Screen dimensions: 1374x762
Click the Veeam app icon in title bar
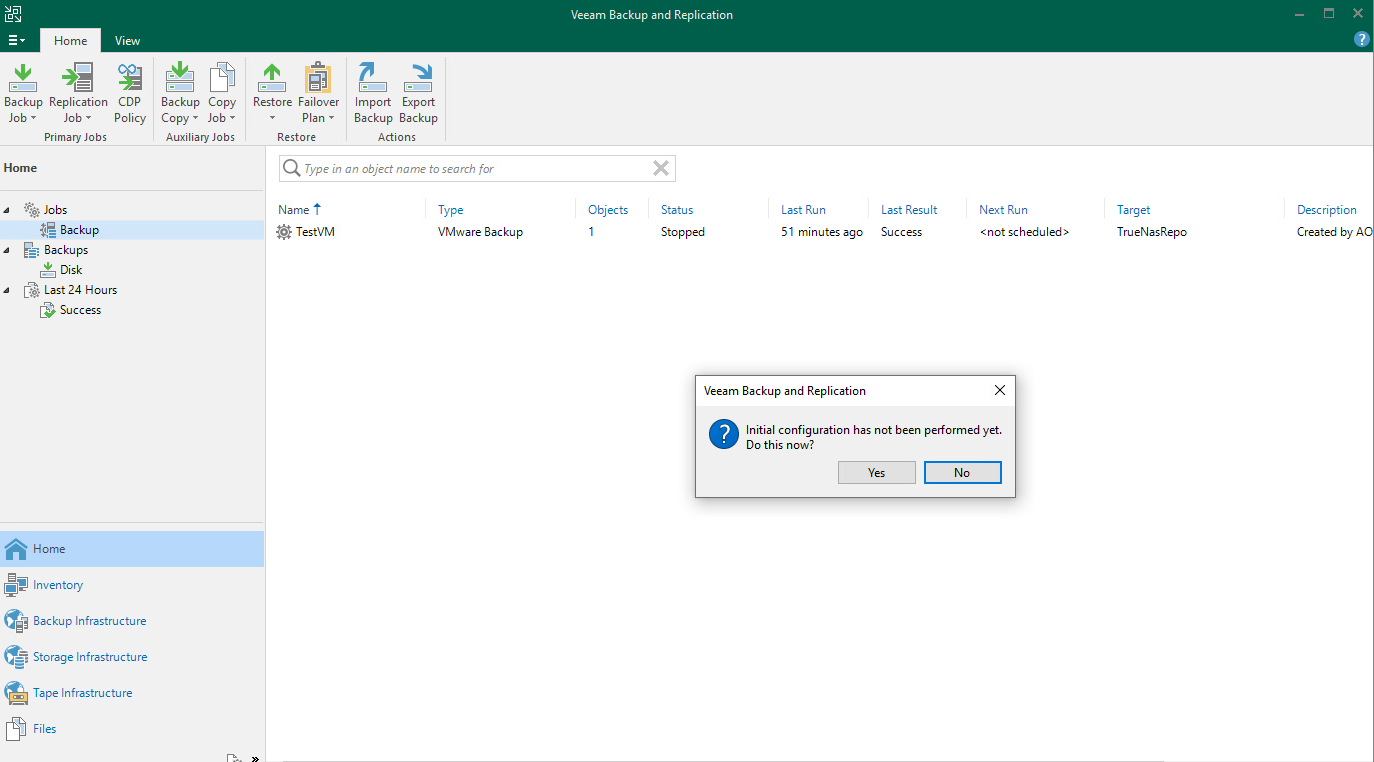[13, 14]
